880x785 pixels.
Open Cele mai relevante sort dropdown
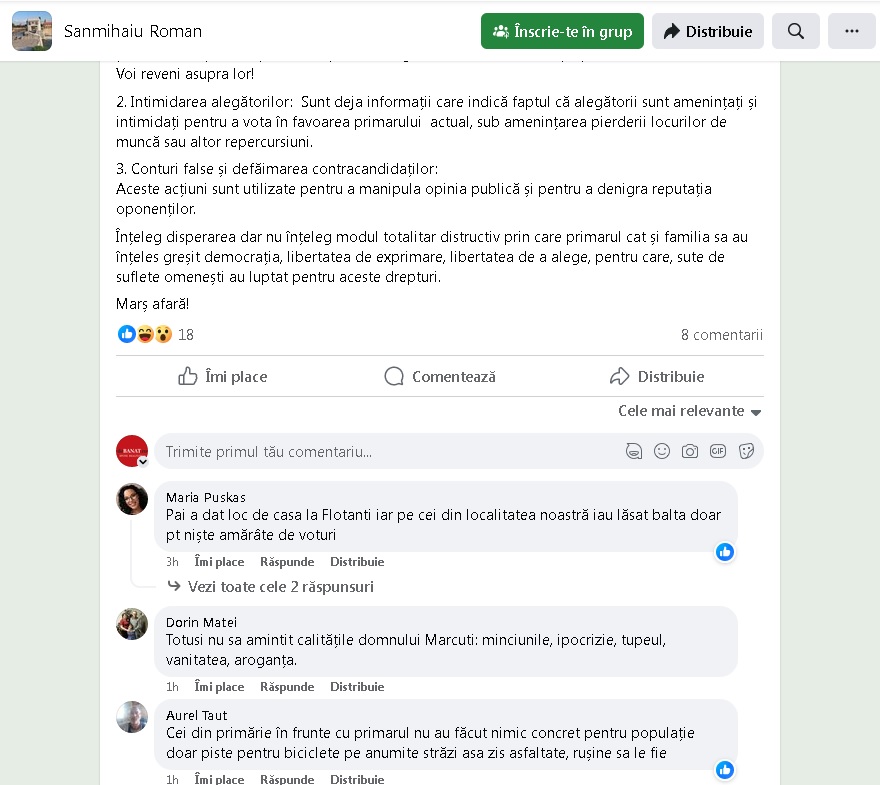pyautogui.click(x=690, y=411)
